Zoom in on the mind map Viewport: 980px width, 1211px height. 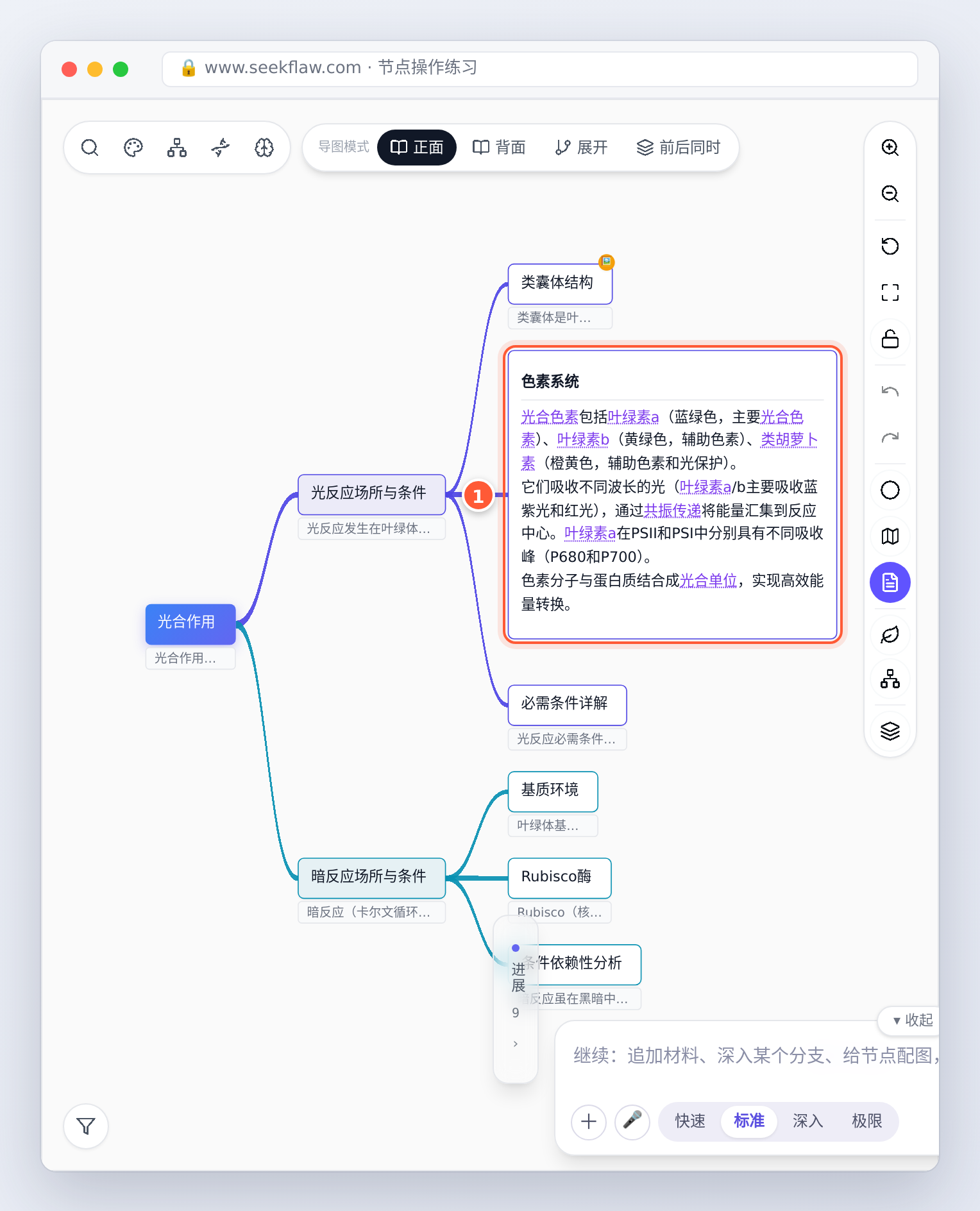[x=890, y=148]
